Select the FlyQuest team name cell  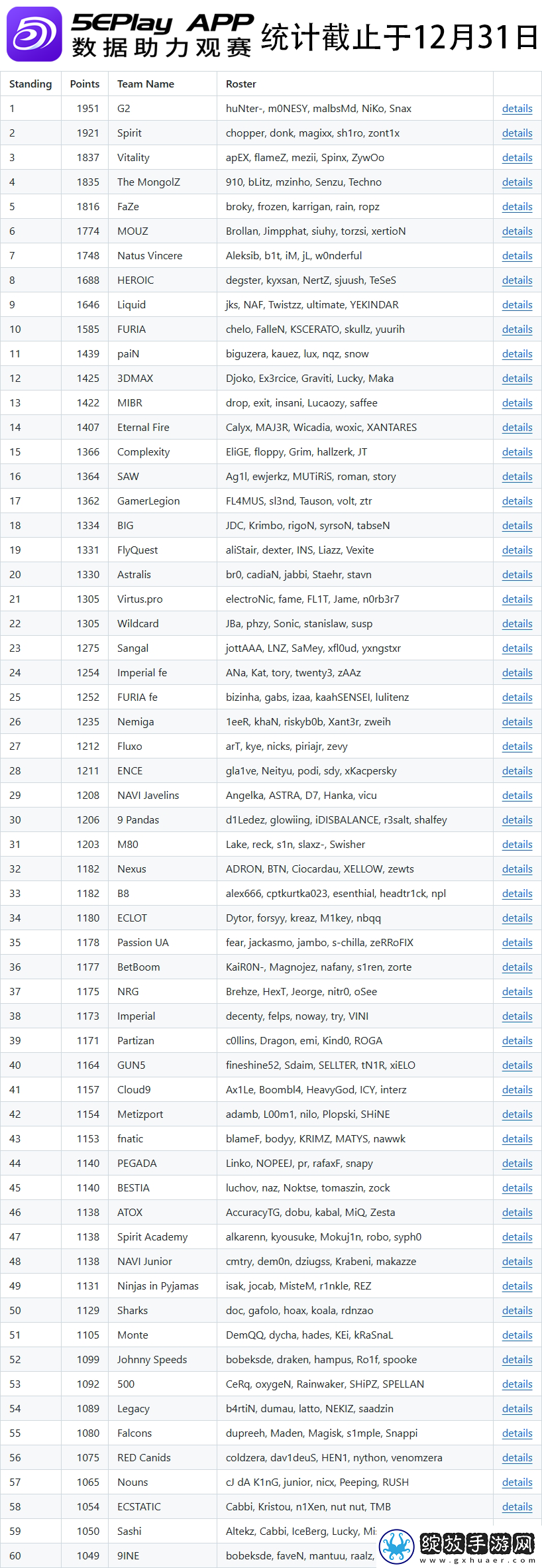(162, 550)
